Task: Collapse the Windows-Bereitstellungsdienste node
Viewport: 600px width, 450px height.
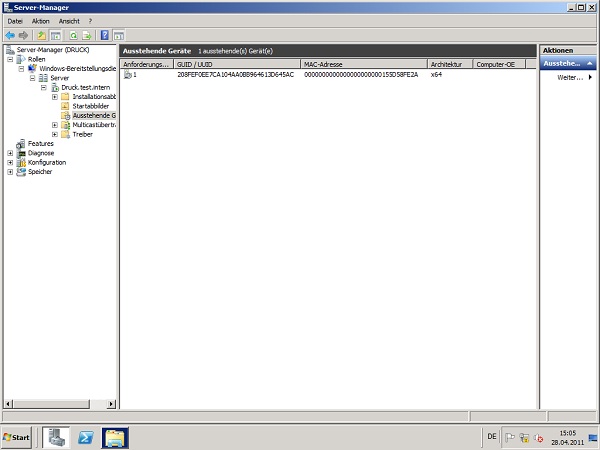Action: tap(21, 68)
